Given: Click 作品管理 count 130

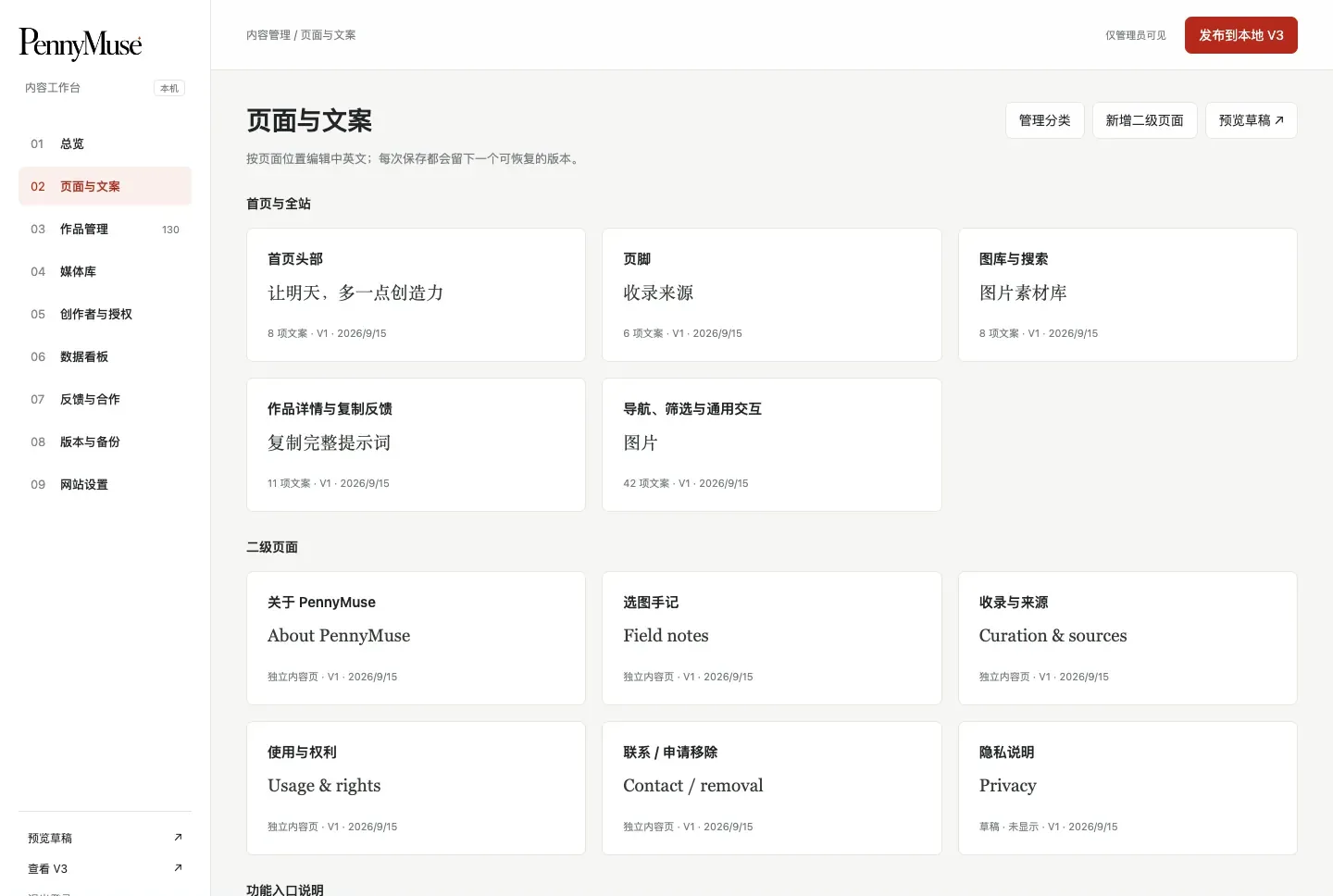Looking at the screenshot, I should pos(170,230).
